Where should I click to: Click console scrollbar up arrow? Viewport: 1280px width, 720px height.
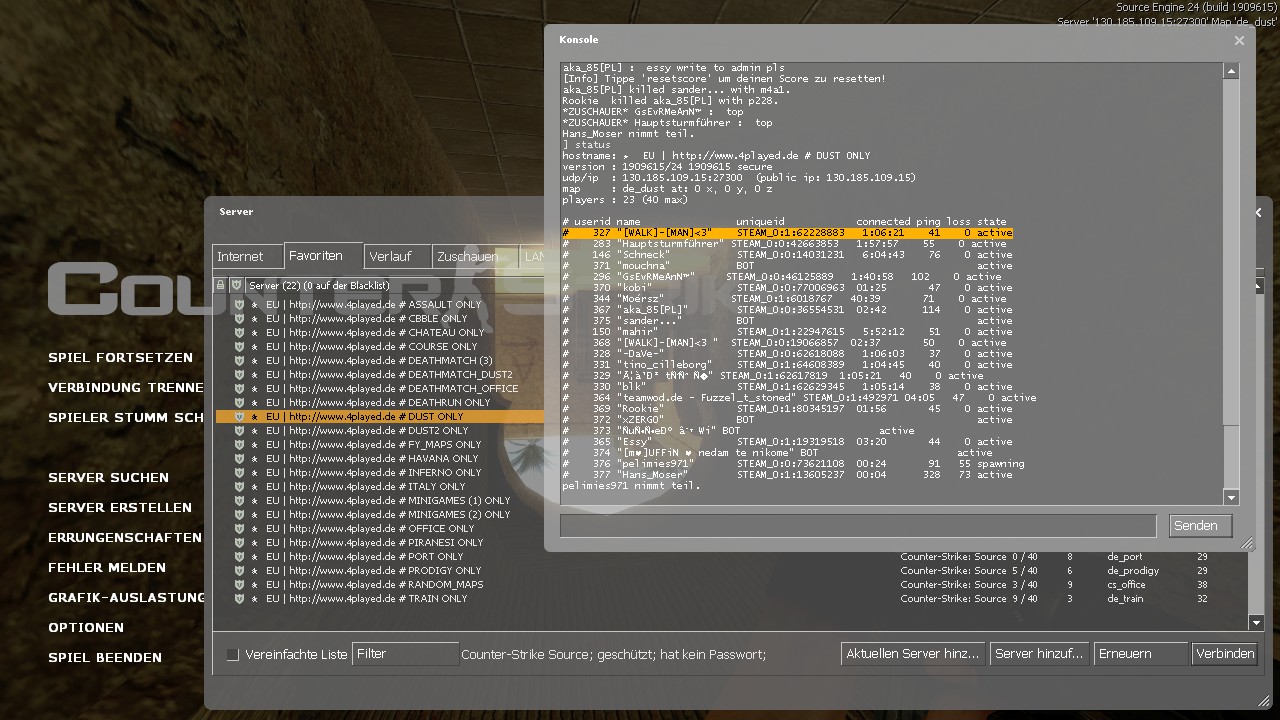pyautogui.click(x=1231, y=71)
